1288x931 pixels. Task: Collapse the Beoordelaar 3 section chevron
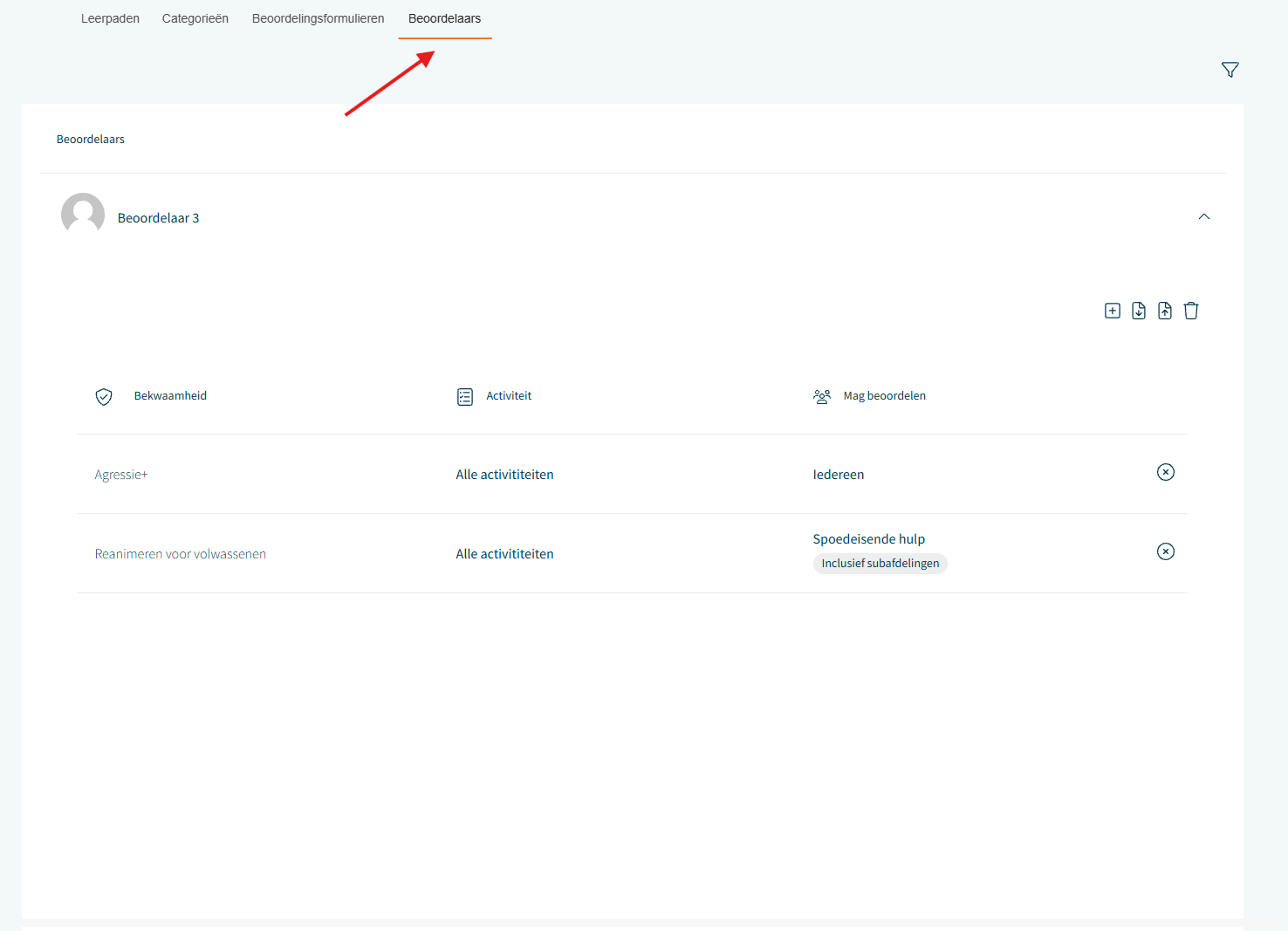click(x=1203, y=216)
